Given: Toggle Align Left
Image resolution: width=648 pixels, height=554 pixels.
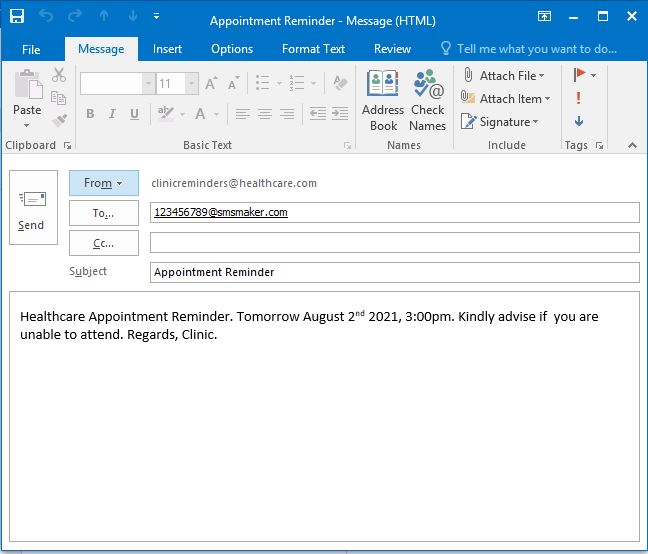Looking at the screenshot, I should pos(243,114).
